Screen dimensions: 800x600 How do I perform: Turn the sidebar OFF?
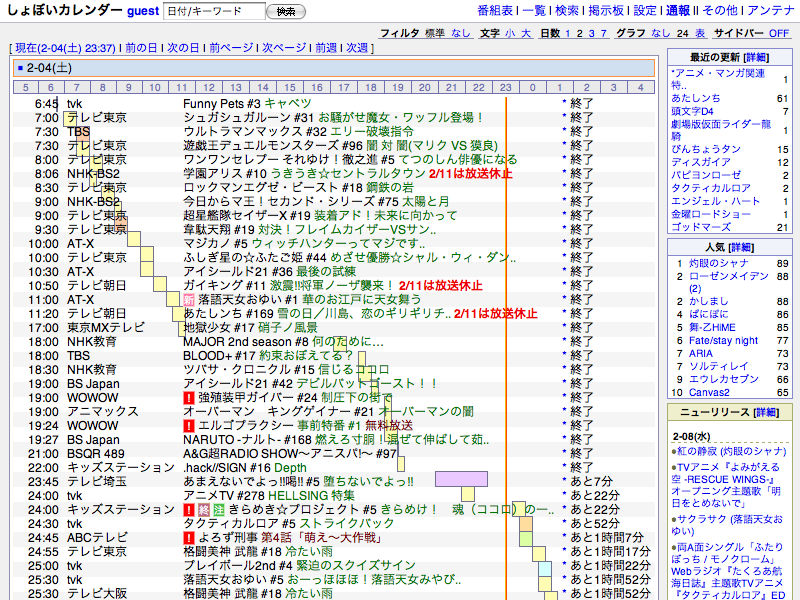point(779,33)
